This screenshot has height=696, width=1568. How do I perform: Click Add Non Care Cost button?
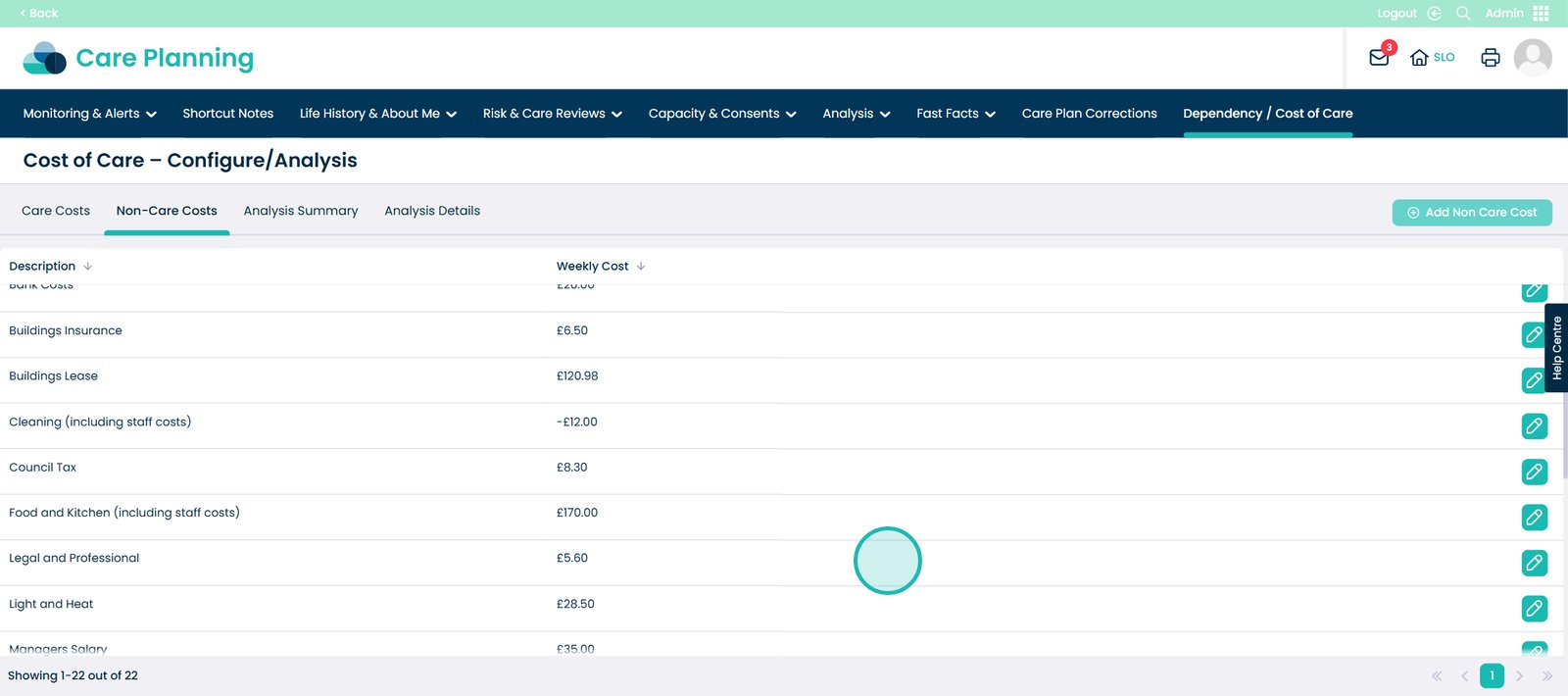1471,213
